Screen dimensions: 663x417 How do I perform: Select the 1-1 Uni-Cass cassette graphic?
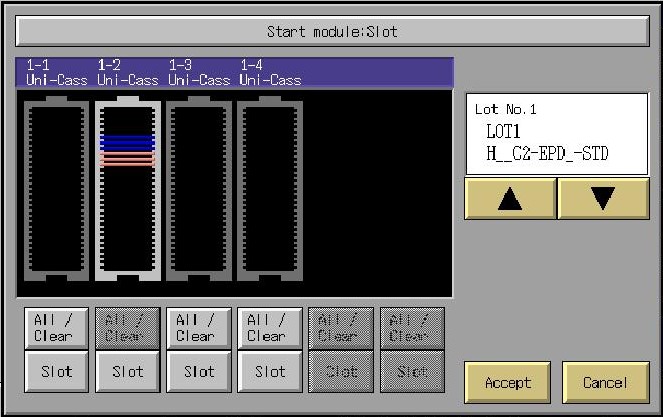click(56, 190)
